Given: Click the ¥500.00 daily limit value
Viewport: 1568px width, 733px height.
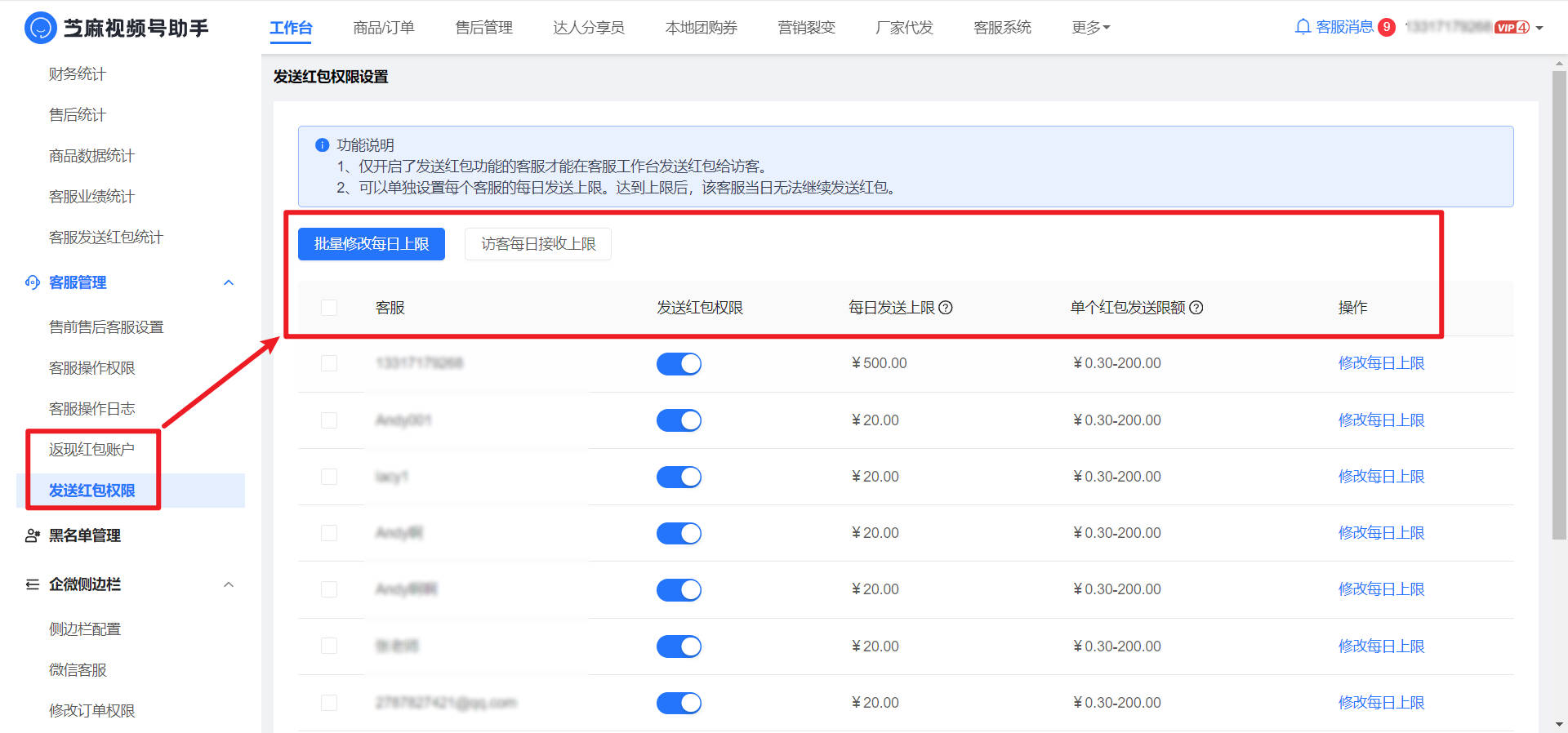Looking at the screenshot, I should coord(879,363).
